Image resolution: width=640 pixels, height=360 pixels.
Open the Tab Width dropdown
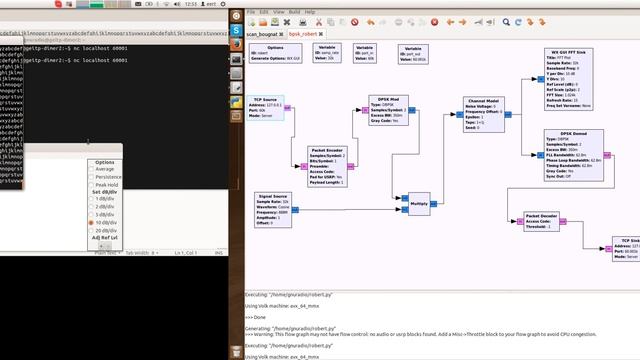click(x=142, y=253)
